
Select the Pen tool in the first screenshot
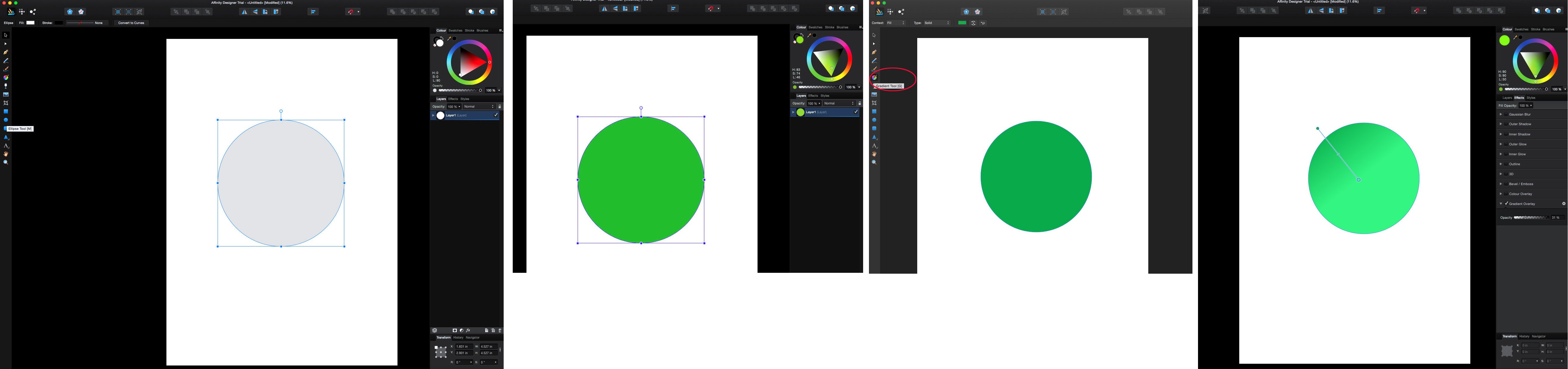[6, 52]
